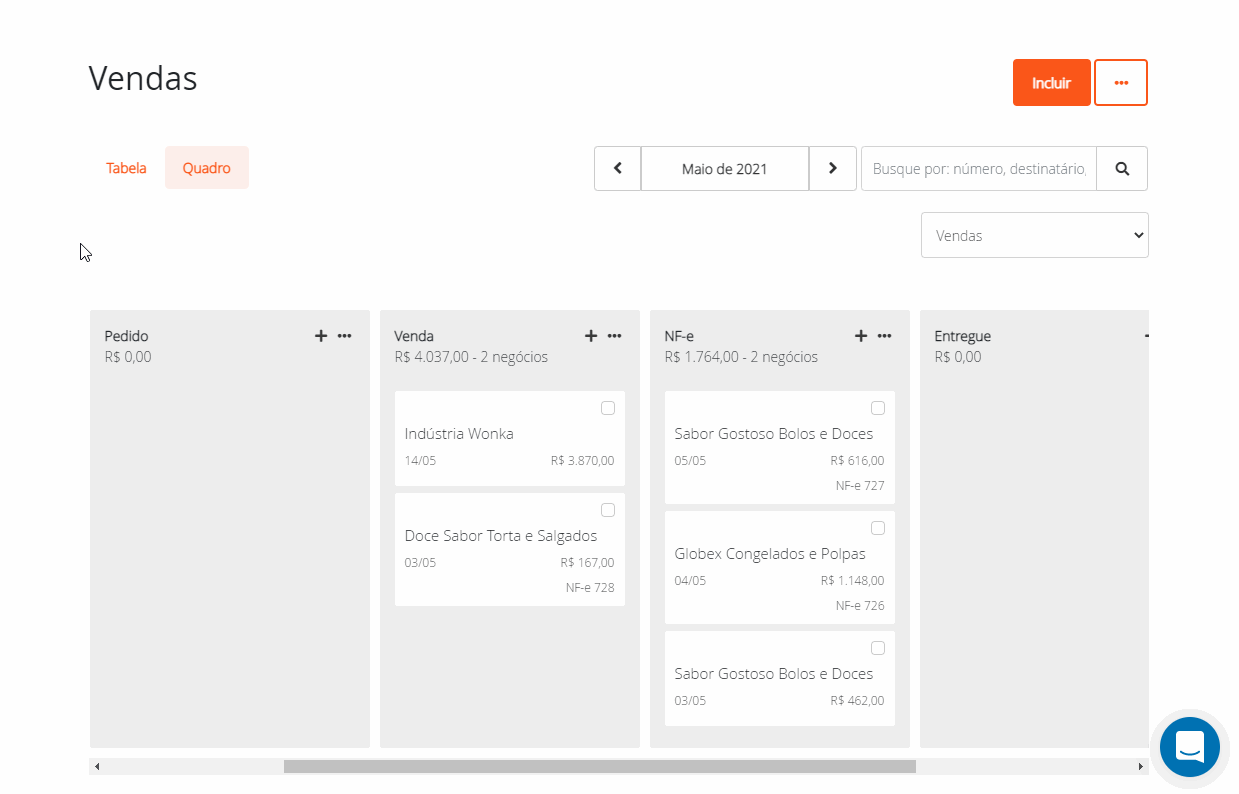Click the search magnifier icon

[1122, 169]
